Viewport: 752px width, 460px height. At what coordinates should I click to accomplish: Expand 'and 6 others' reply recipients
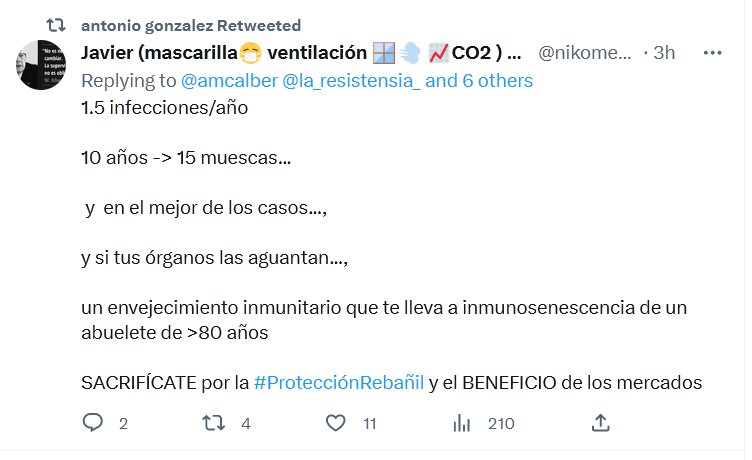click(479, 80)
